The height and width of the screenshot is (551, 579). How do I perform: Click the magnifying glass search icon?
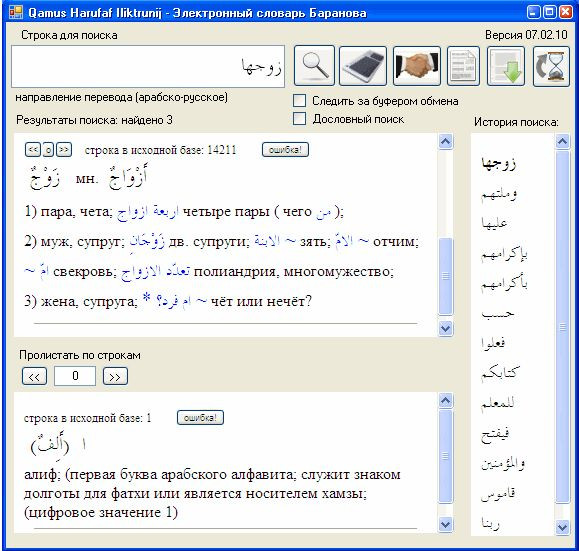point(314,65)
